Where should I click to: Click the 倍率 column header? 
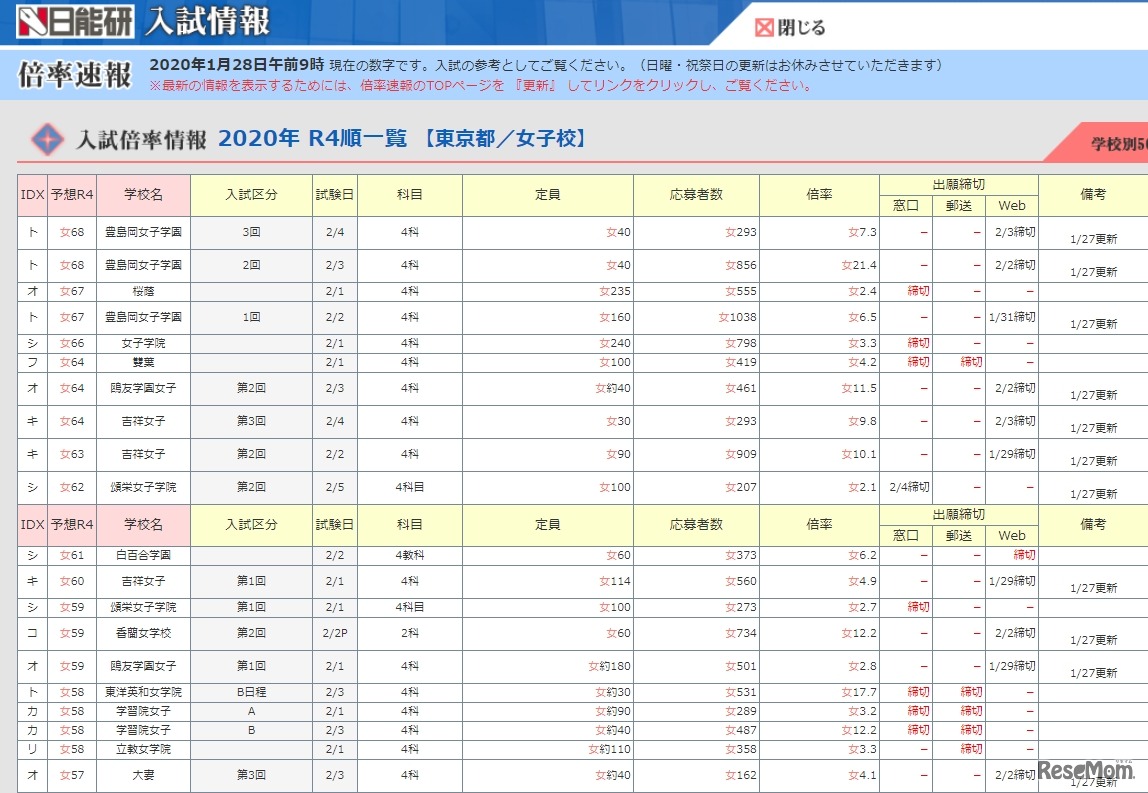[818, 196]
